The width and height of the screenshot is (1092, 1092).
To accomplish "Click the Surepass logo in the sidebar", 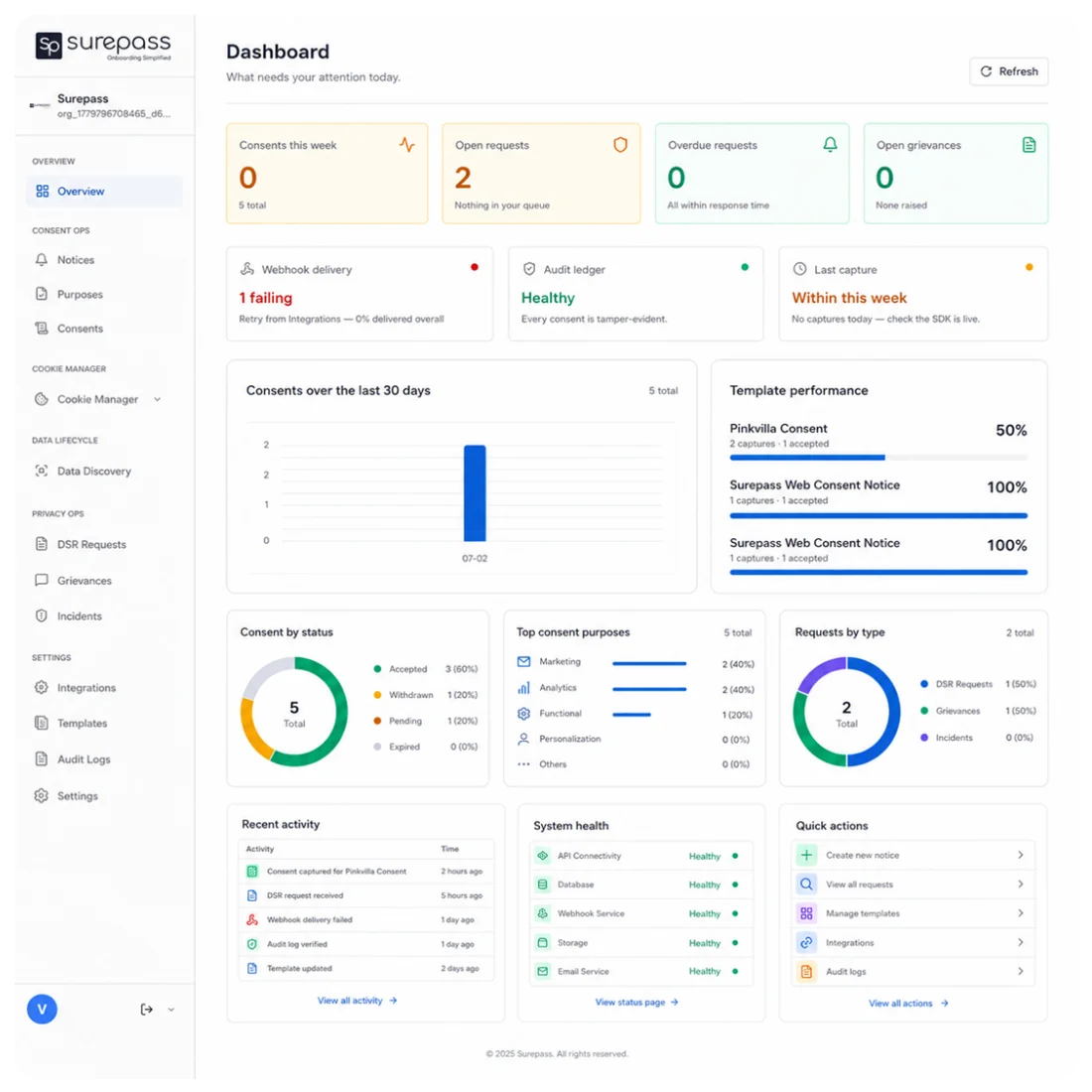I will click(x=103, y=47).
